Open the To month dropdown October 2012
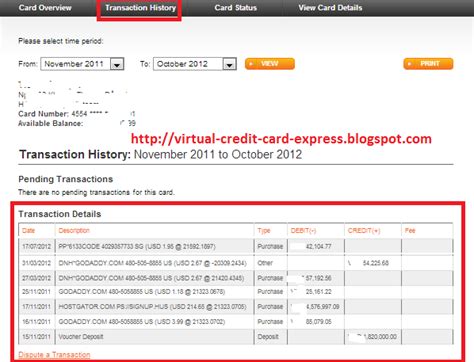 (x=195, y=64)
